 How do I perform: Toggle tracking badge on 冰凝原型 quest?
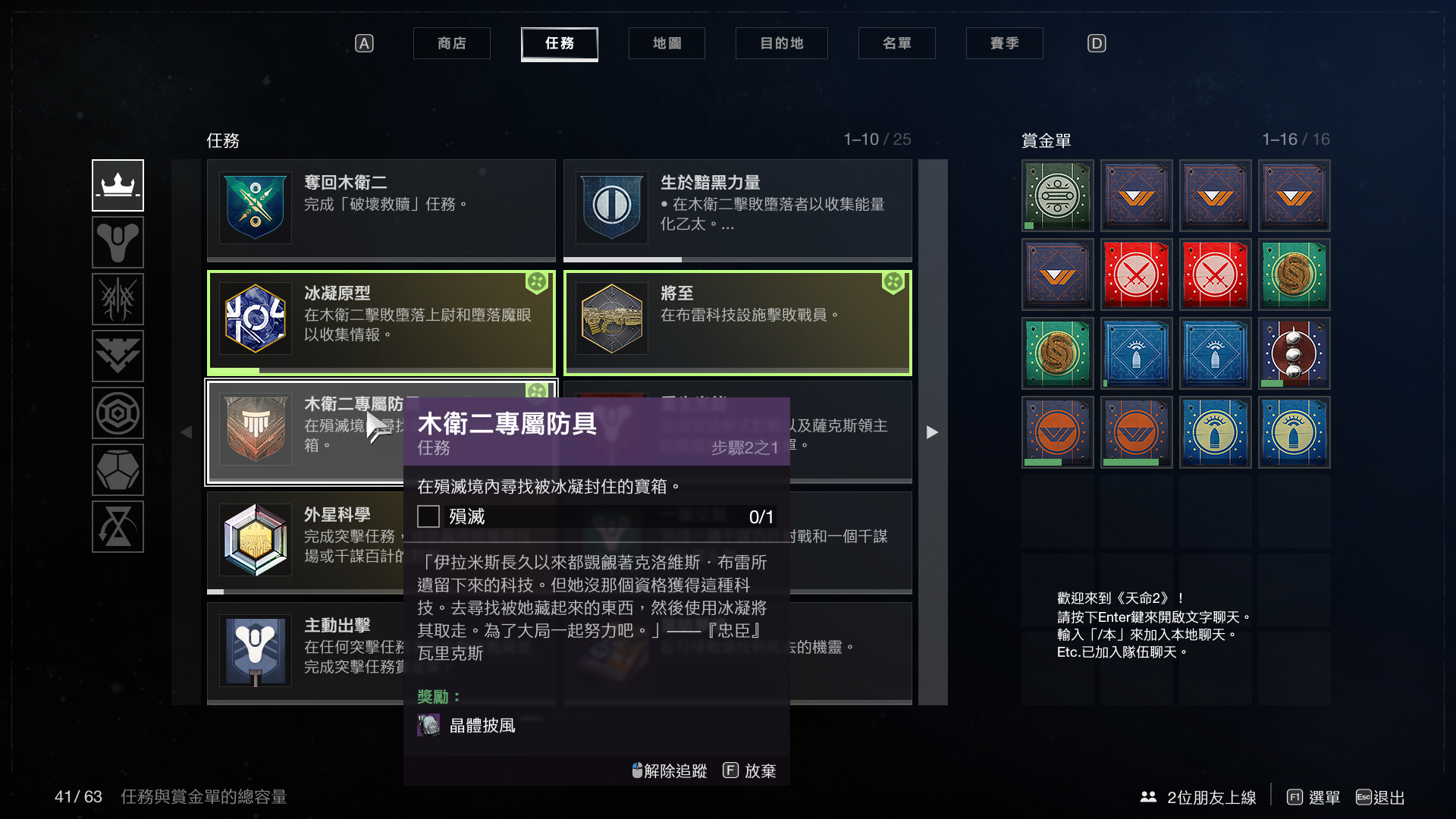pyautogui.click(x=537, y=282)
